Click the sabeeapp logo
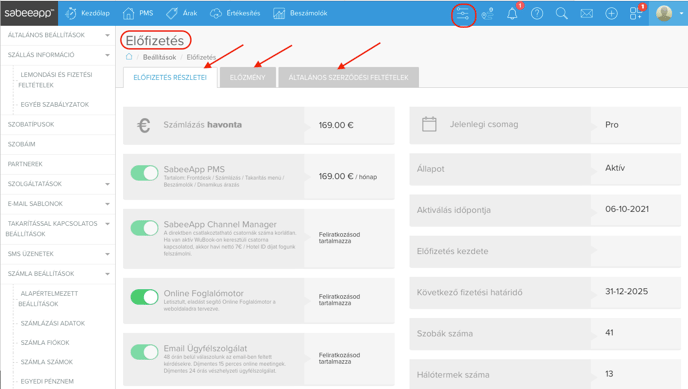 (29, 13)
